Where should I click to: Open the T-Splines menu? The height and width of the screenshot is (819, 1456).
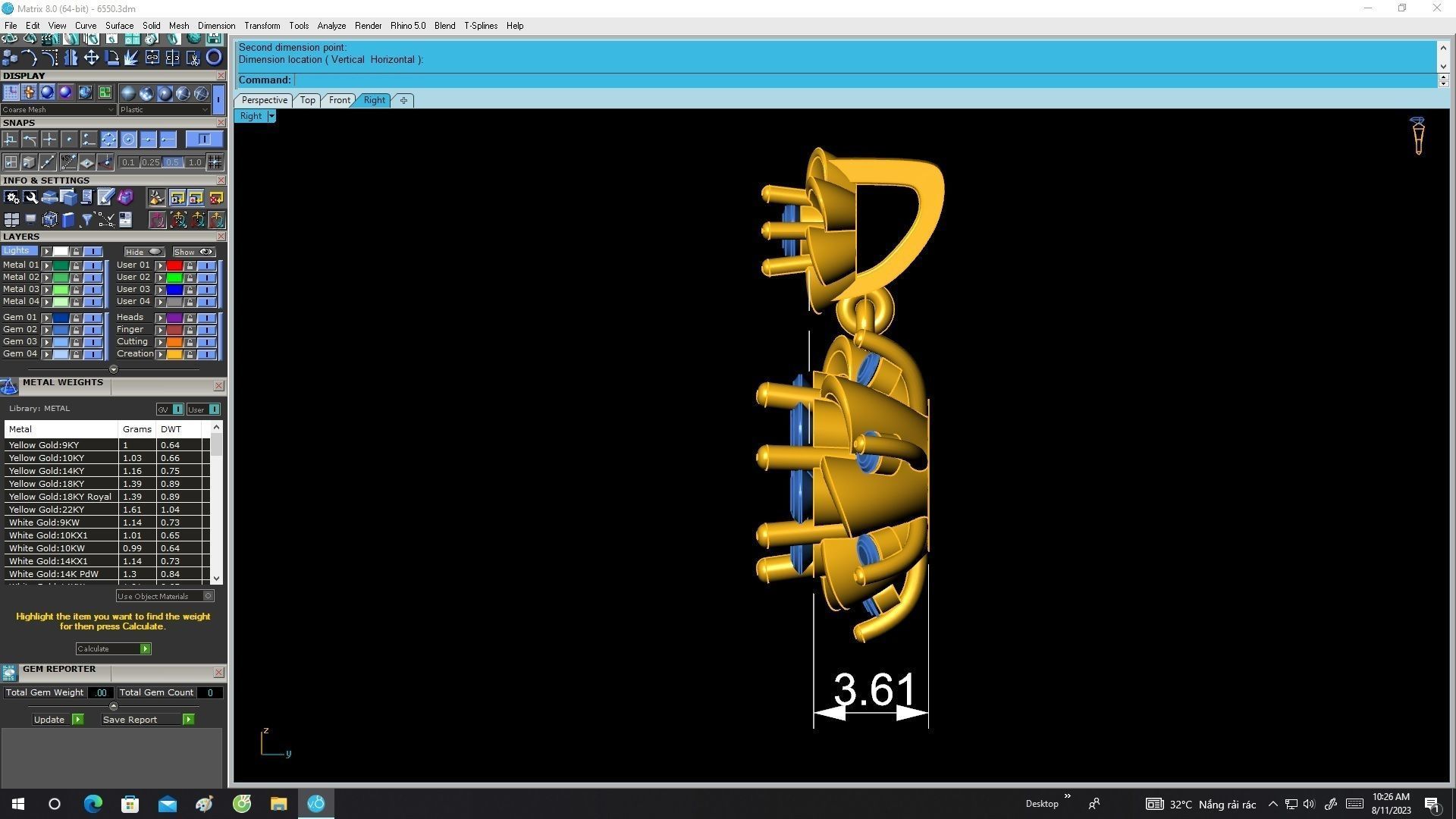tap(480, 26)
